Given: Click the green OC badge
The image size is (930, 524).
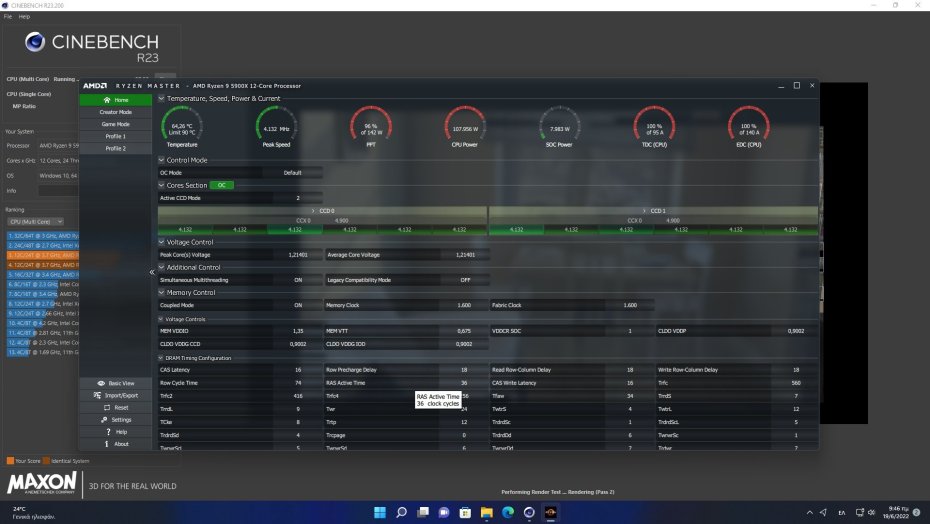Looking at the screenshot, I should (x=222, y=185).
